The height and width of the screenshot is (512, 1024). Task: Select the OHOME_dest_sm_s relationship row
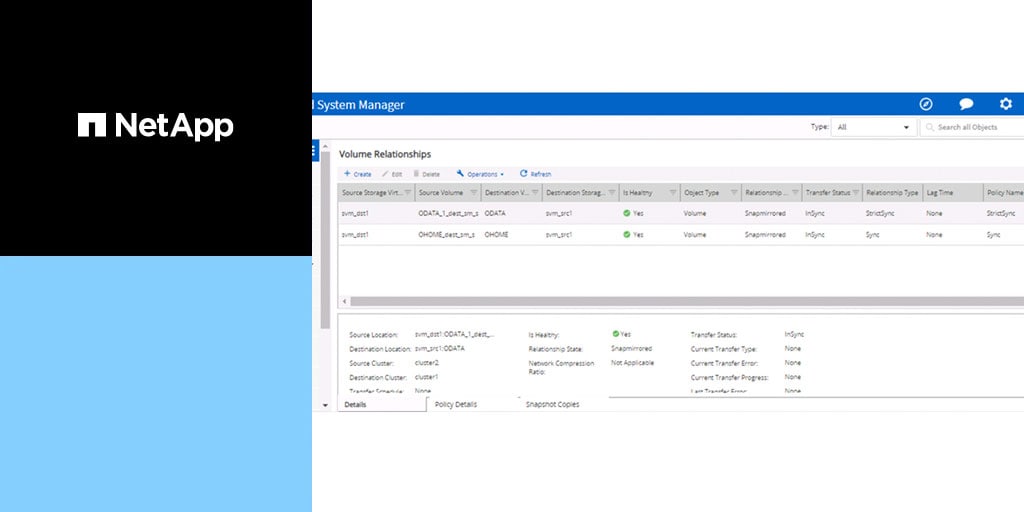coord(448,235)
